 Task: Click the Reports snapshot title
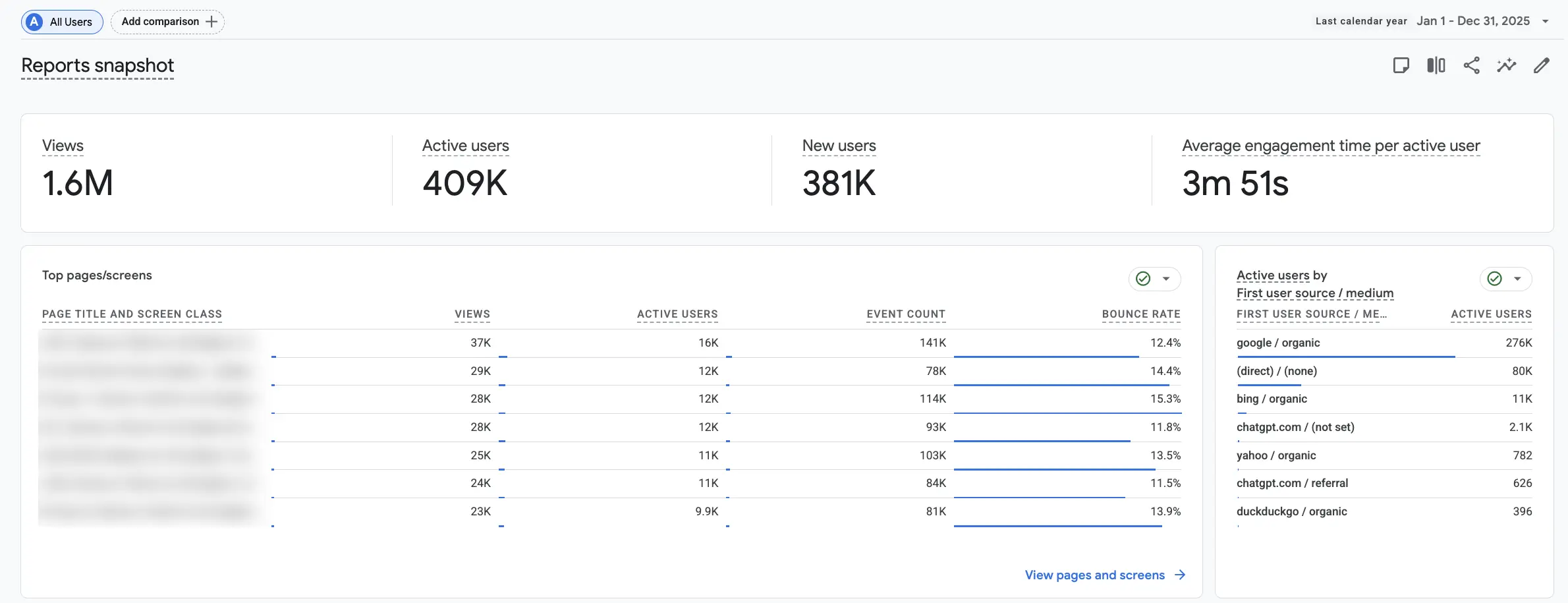pyautogui.click(x=98, y=66)
